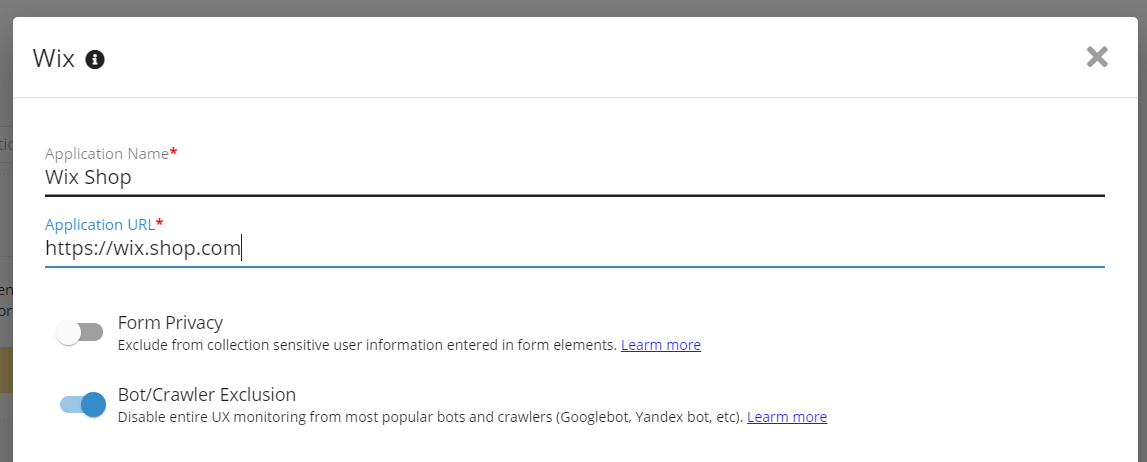Click the Bot/Crawler Exclusion heading text
This screenshot has height=462, width=1147.
[x=206, y=394]
